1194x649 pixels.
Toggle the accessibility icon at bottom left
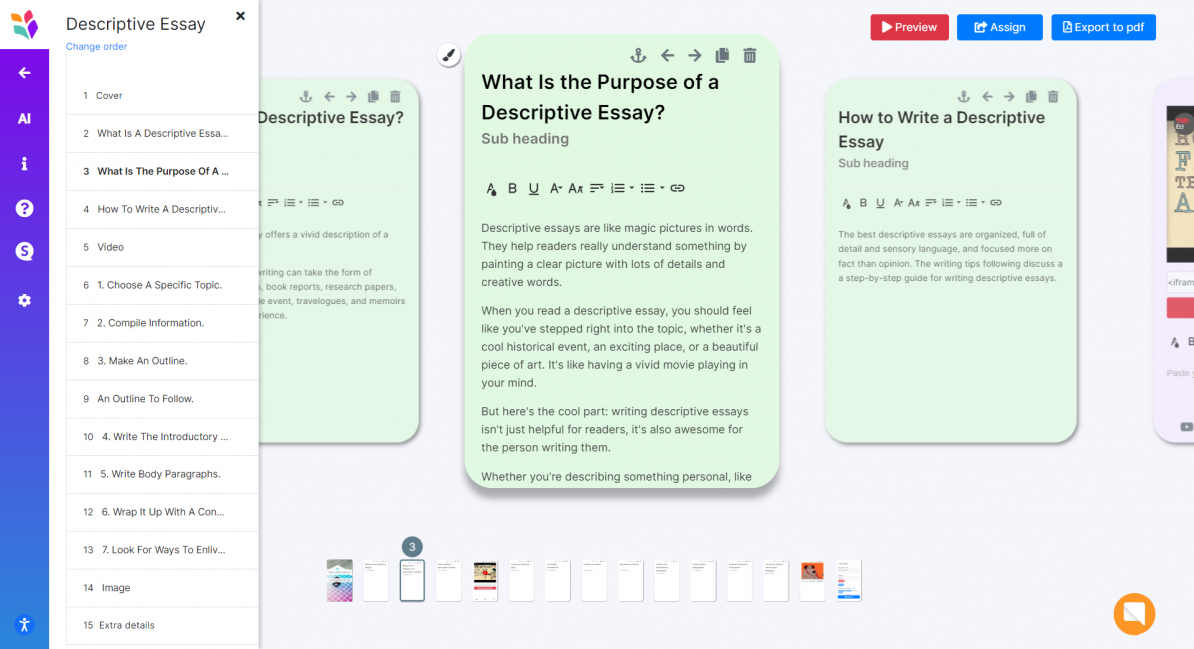[x=25, y=624]
